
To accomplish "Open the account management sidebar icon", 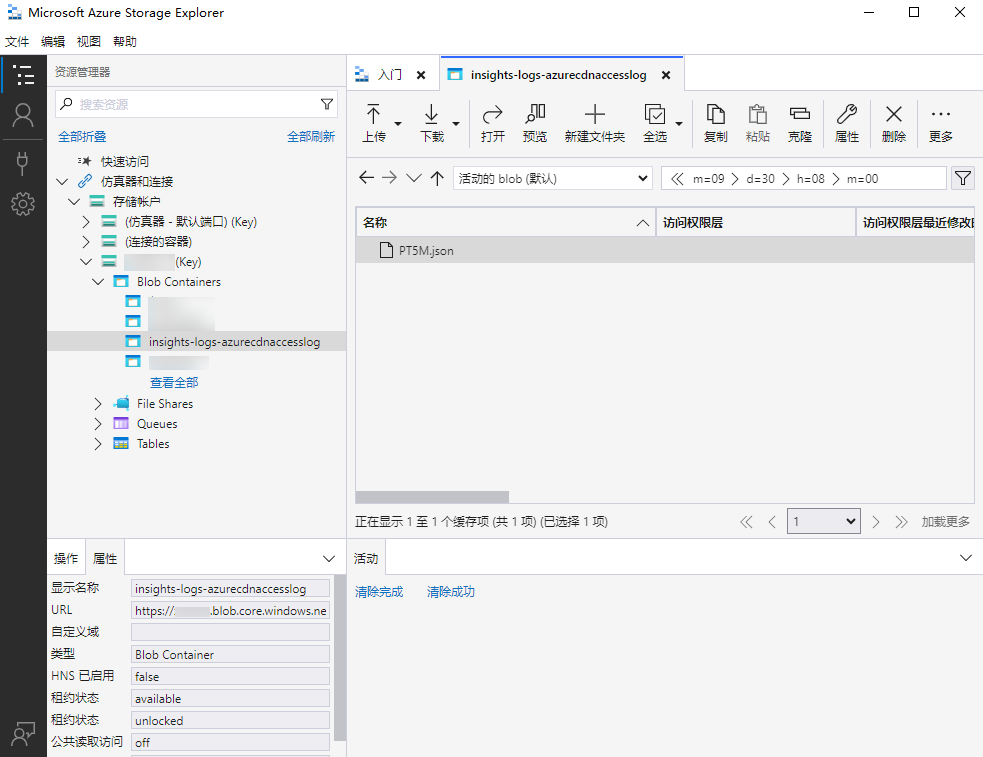I will point(23,115).
